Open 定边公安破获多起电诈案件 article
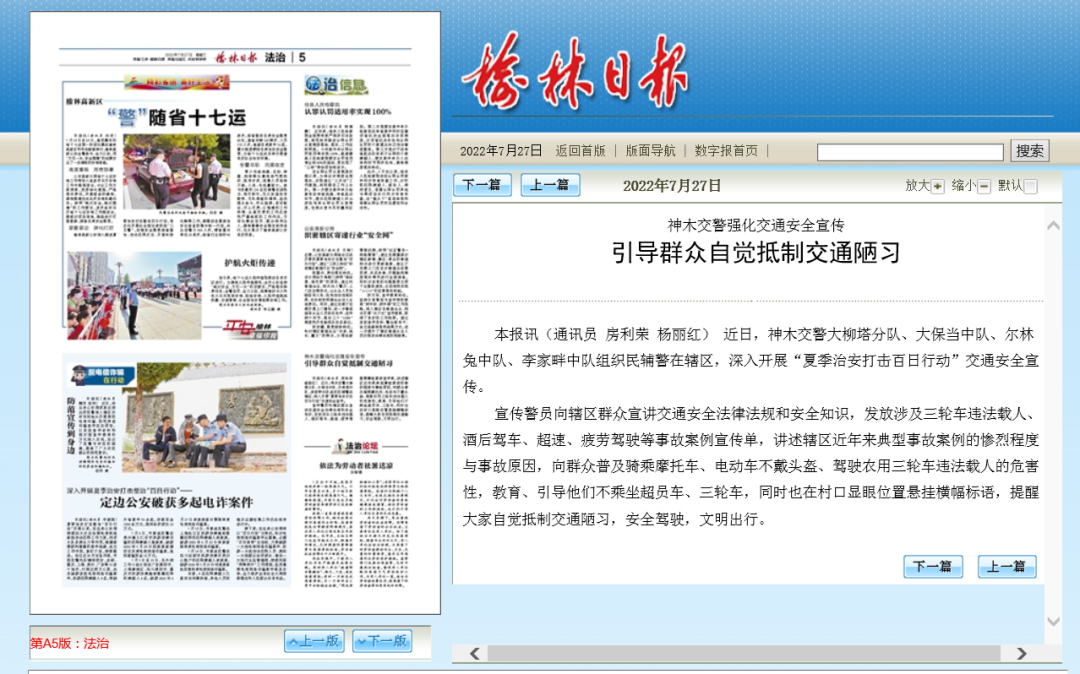Image resolution: width=1080 pixels, height=674 pixels. point(176,502)
